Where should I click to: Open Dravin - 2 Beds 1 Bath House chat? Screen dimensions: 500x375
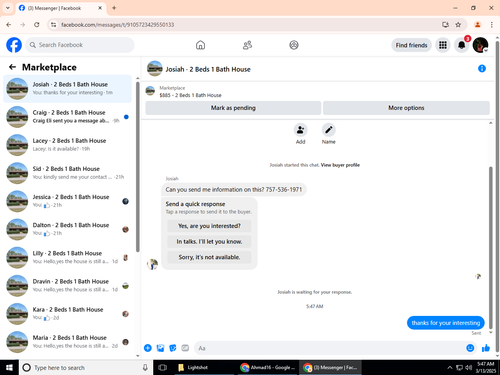[x=67, y=286]
